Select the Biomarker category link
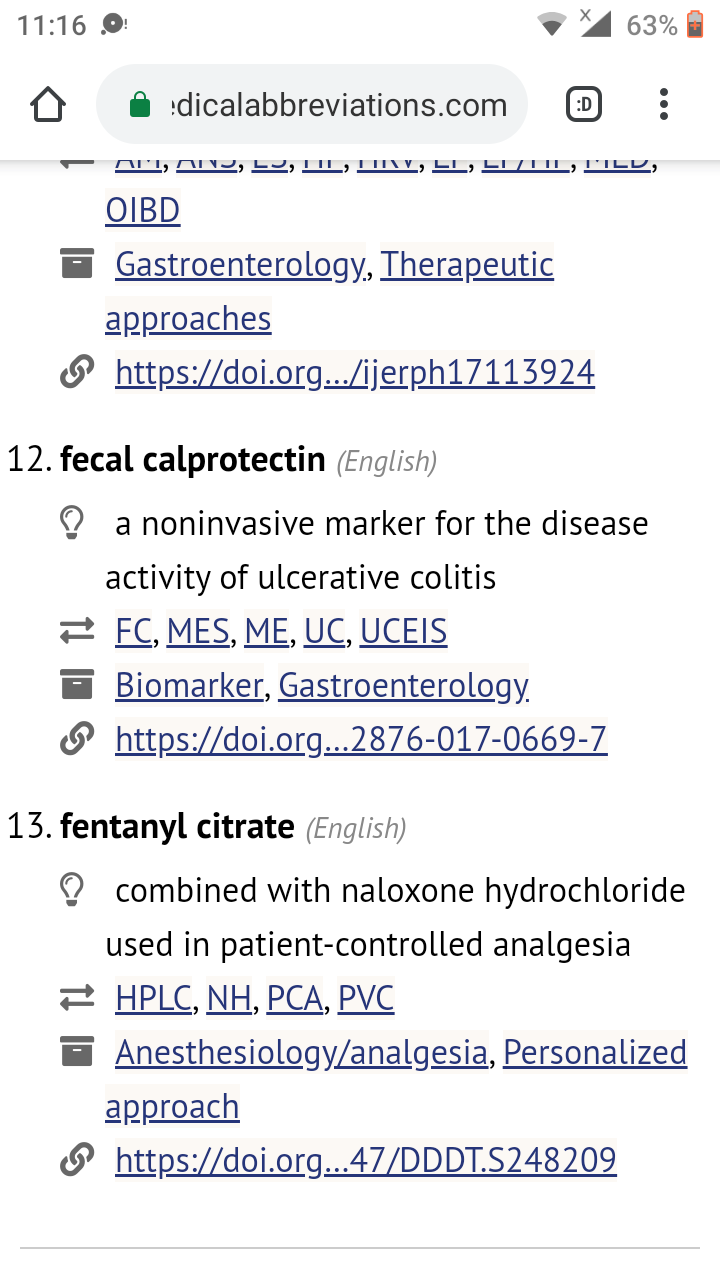The width and height of the screenshot is (720, 1280). [189, 686]
